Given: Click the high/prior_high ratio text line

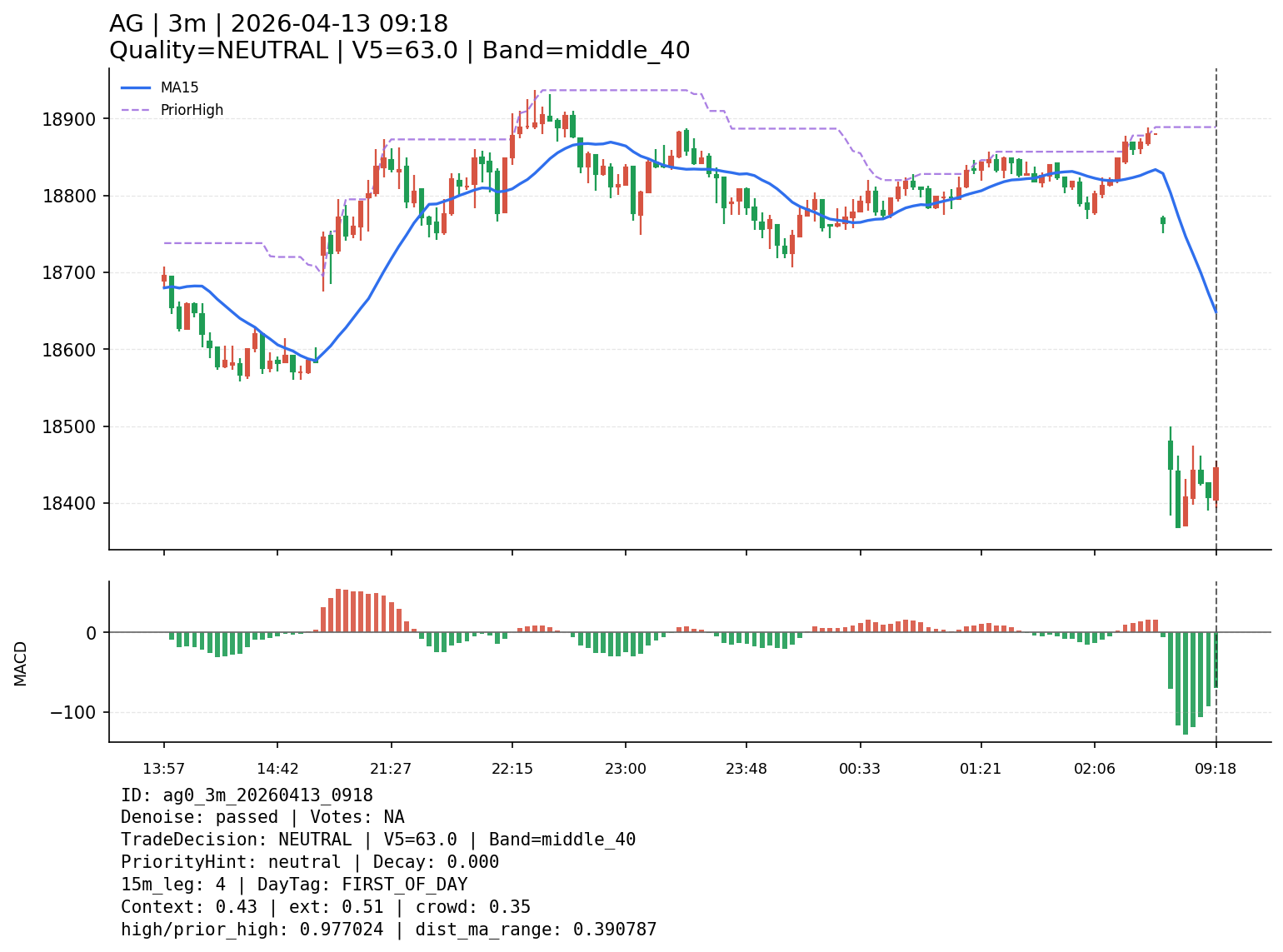Looking at the screenshot, I should click(x=388, y=930).
